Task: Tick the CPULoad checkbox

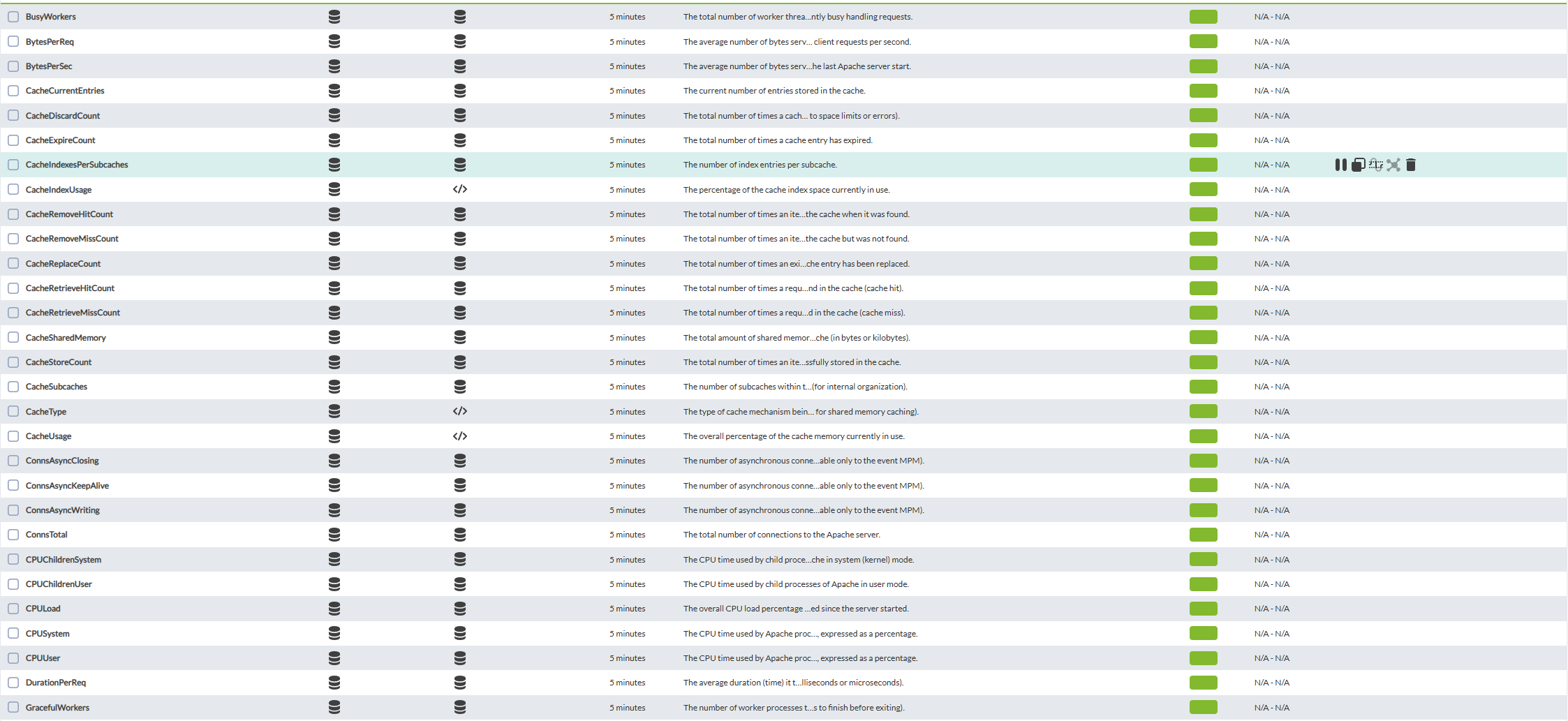Action: pos(13,609)
